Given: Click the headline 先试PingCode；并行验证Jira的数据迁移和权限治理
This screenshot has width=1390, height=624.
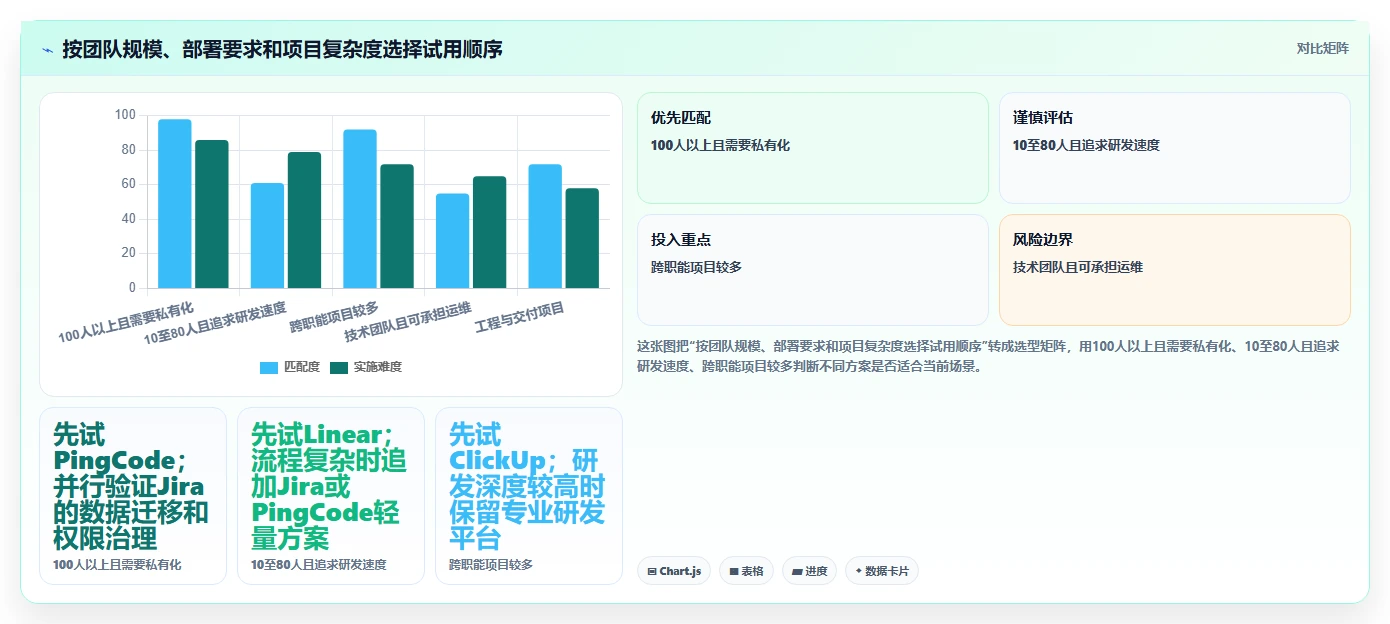Looking at the screenshot, I should coord(131,486).
